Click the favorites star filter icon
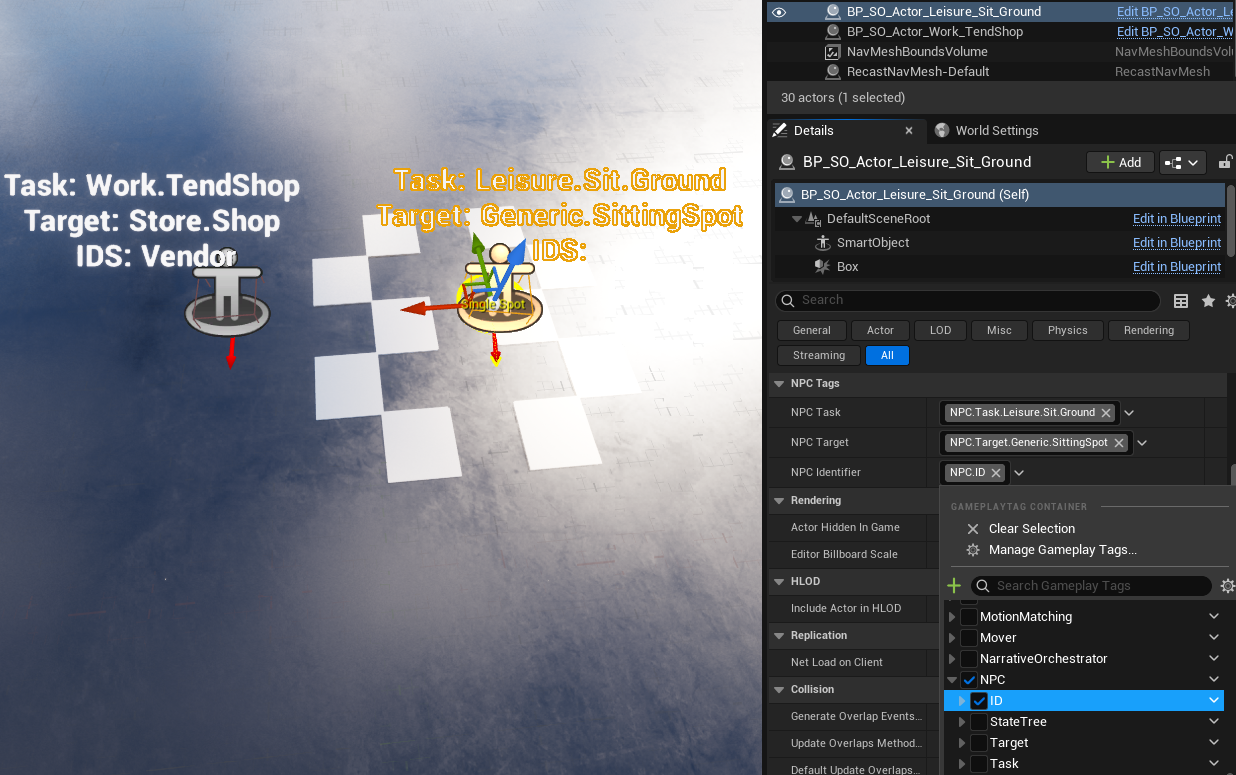 [x=1208, y=301]
